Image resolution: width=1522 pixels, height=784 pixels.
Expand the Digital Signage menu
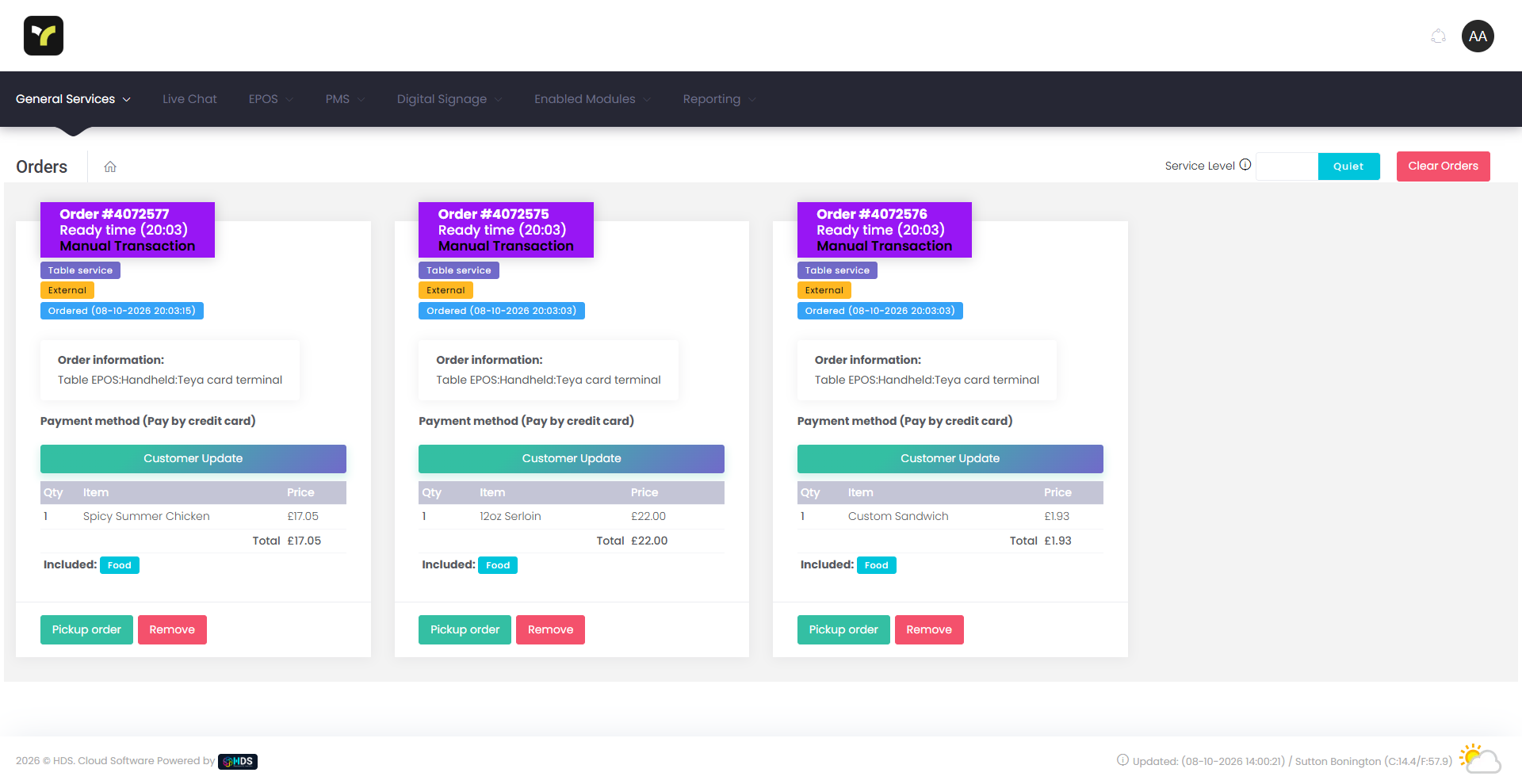coord(449,99)
